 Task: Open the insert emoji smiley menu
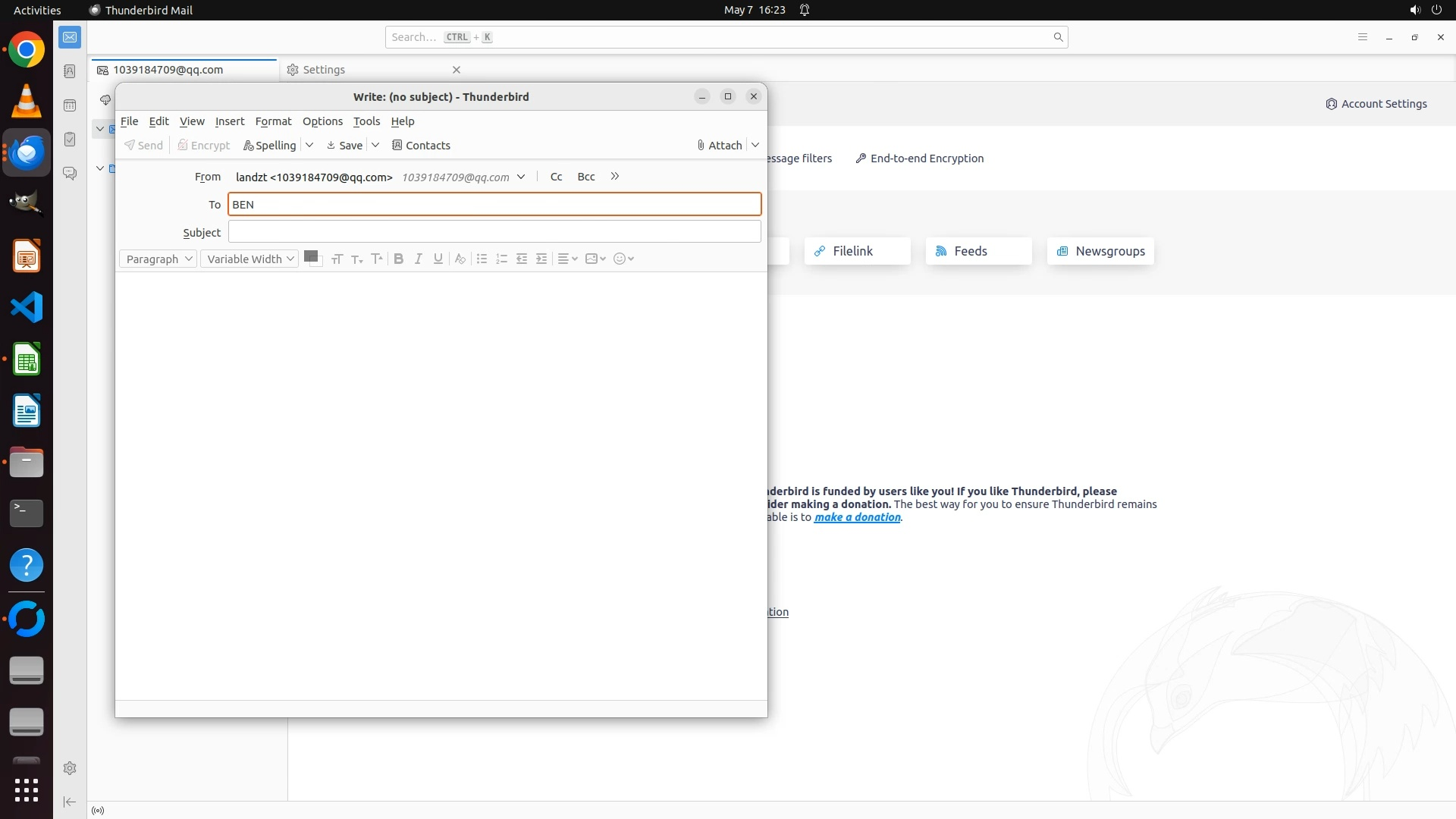tap(623, 259)
